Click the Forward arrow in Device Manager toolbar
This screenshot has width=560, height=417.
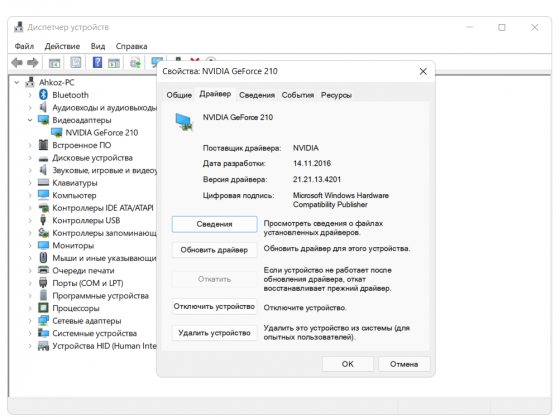(x=32, y=63)
